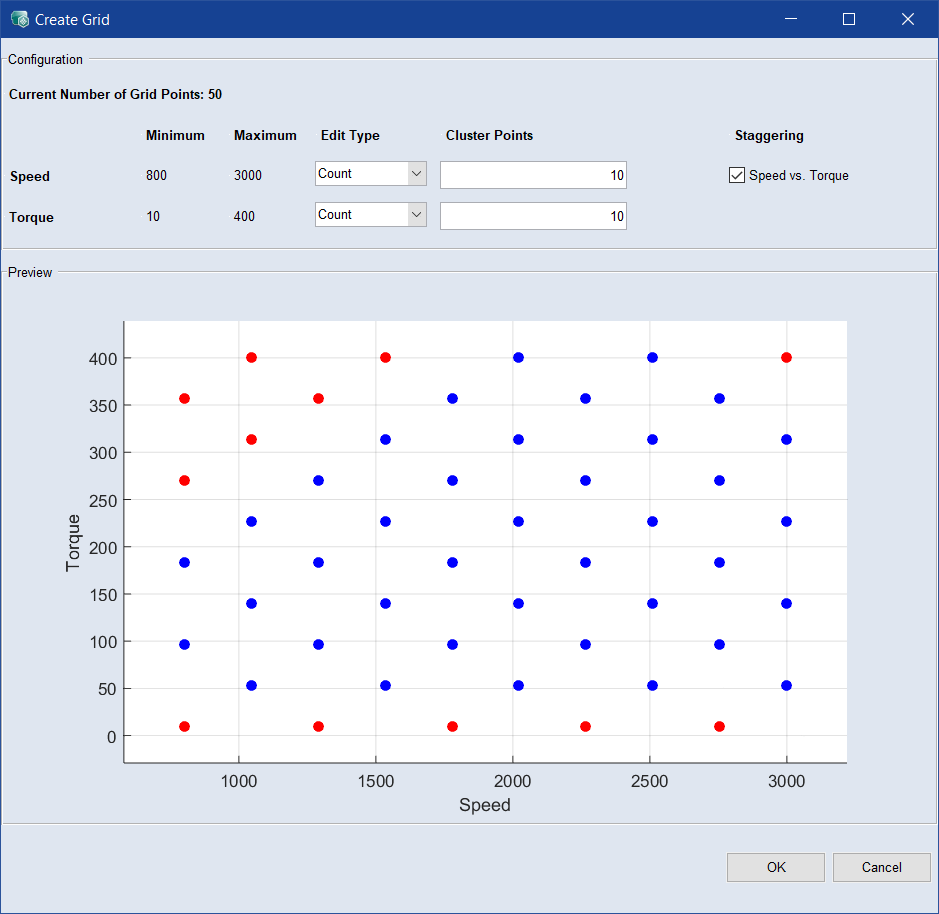The image size is (939, 914).
Task: Toggle the Speed vs. Torque staggering checkbox
Action: [737, 175]
